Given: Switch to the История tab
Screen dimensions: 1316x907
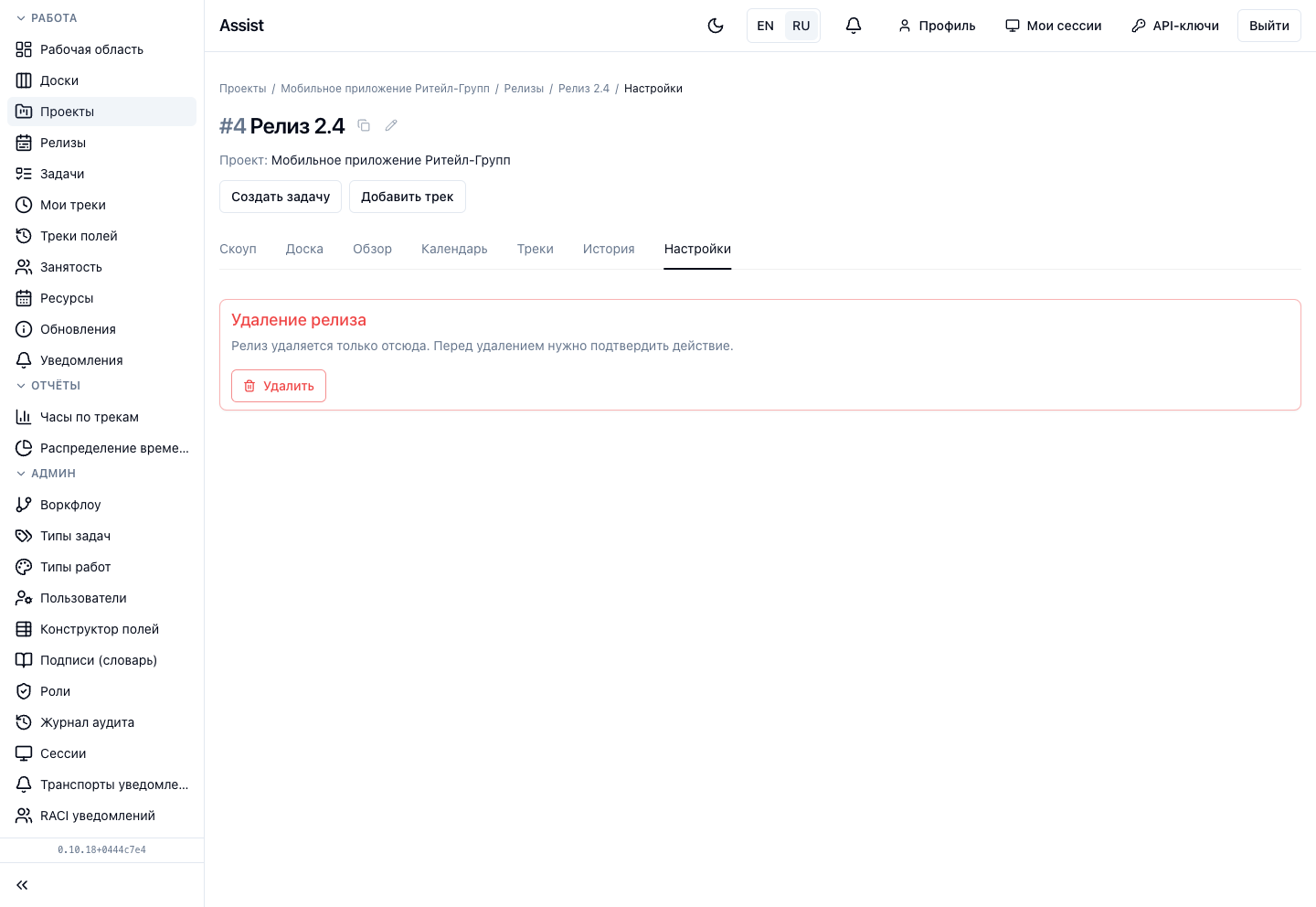Looking at the screenshot, I should coord(609,249).
